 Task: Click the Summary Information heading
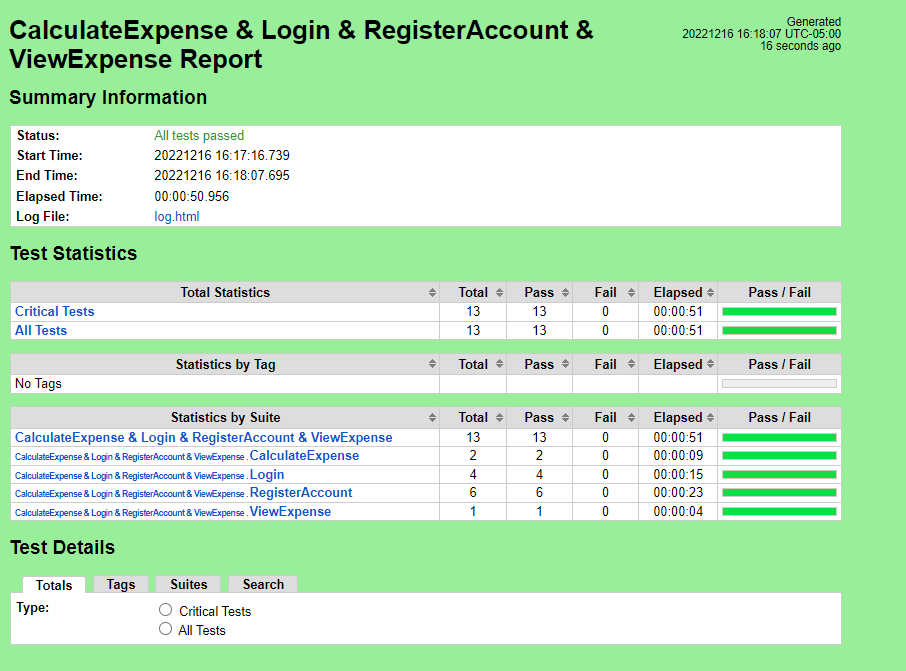[x=108, y=97]
